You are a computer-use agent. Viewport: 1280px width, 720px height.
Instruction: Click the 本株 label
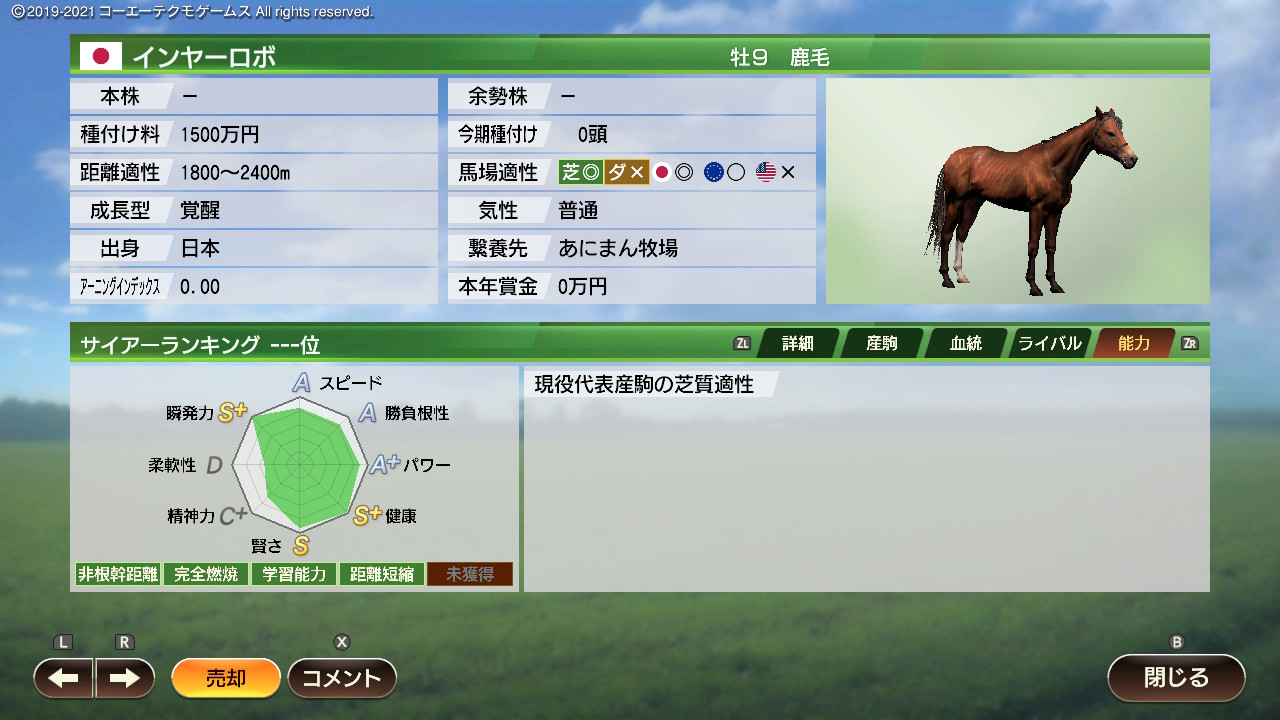(x=120, y=96)
